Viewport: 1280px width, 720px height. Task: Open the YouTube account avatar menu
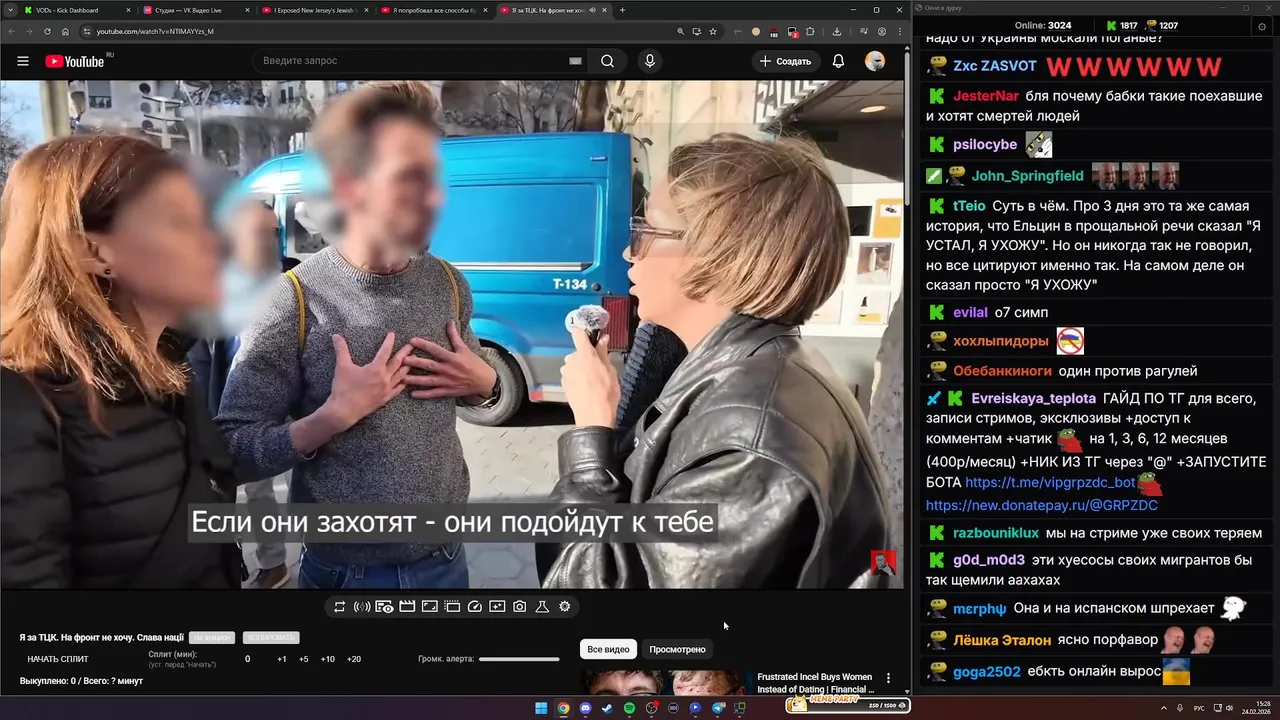click(875, 61)
